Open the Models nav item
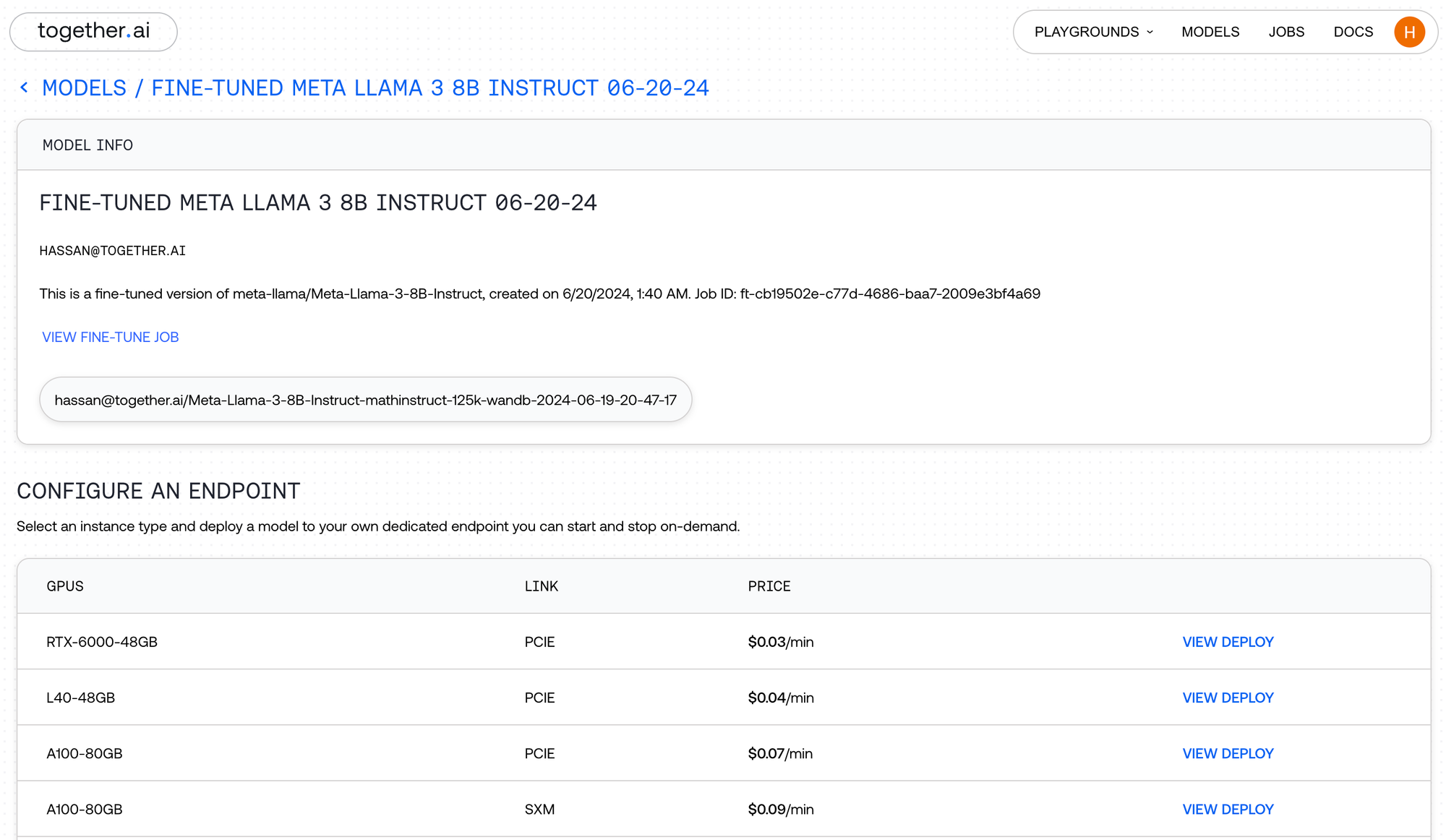 point(1210,32)
